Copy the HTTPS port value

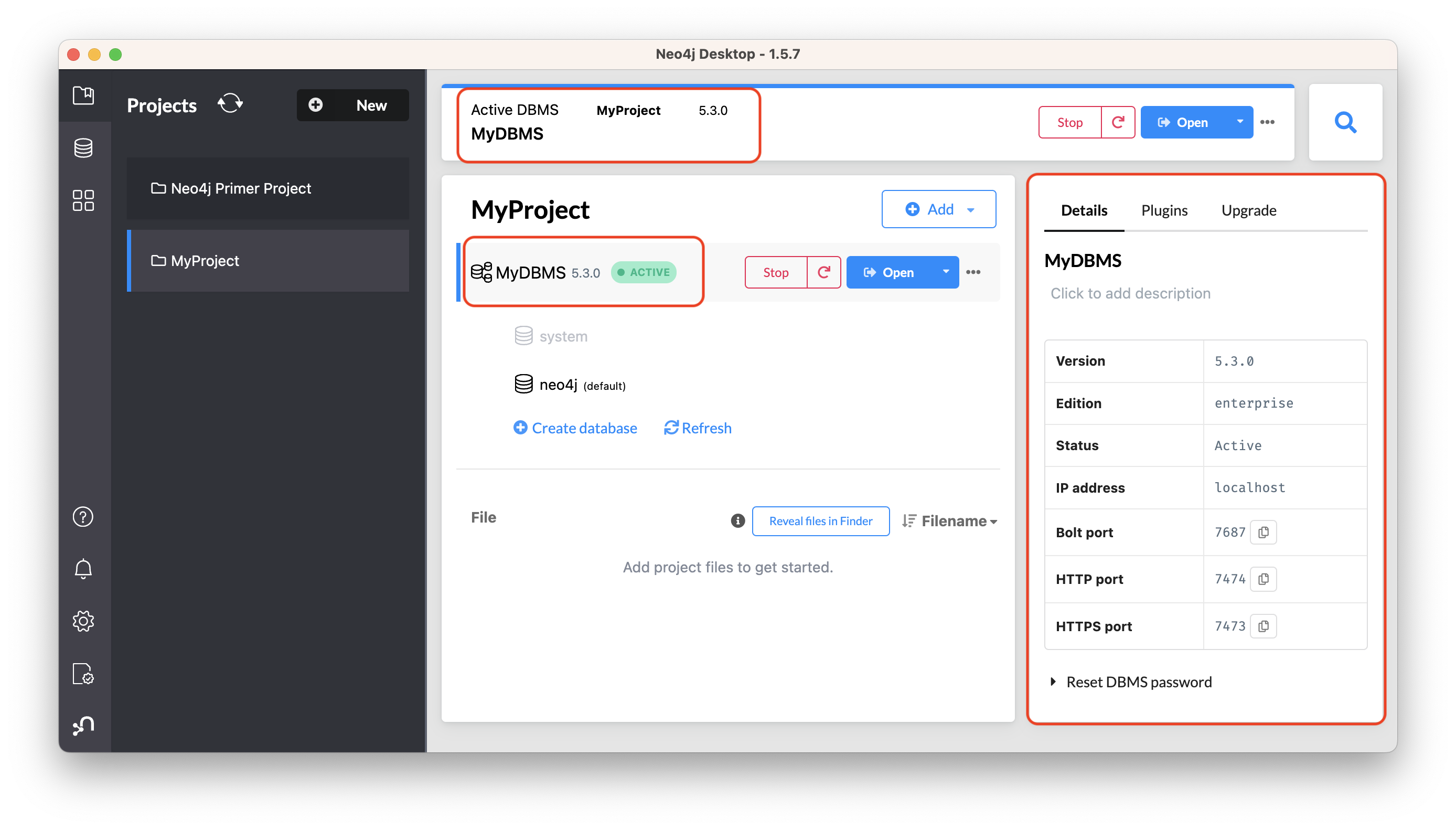(1263, 626)
